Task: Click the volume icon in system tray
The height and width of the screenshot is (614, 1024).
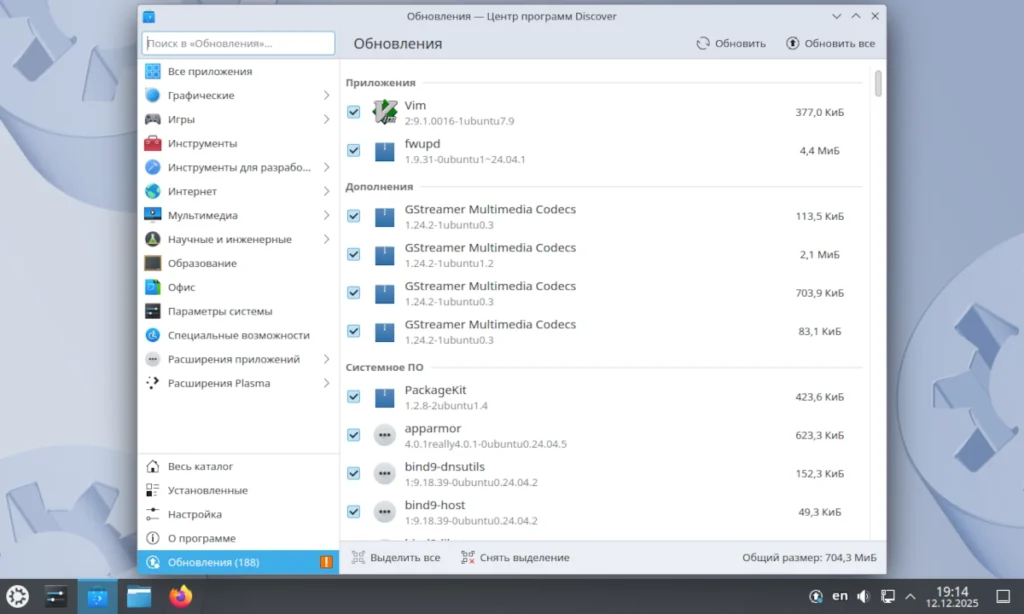Action: point(863,596)
